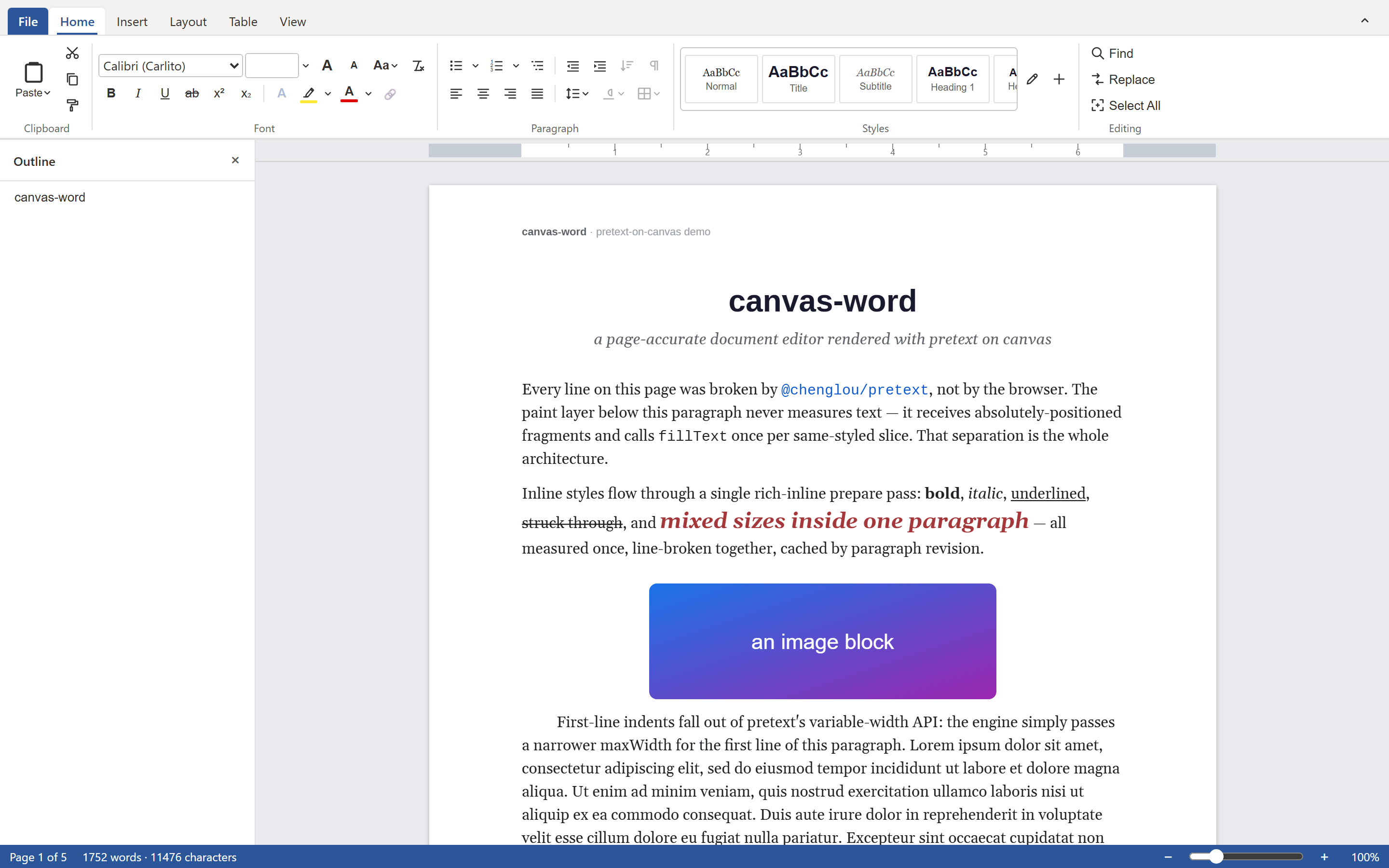The height and width of the screenshot is (868, 1389).
Task: Open the font size dropdown arrow
Action: (x=306, y=66)
